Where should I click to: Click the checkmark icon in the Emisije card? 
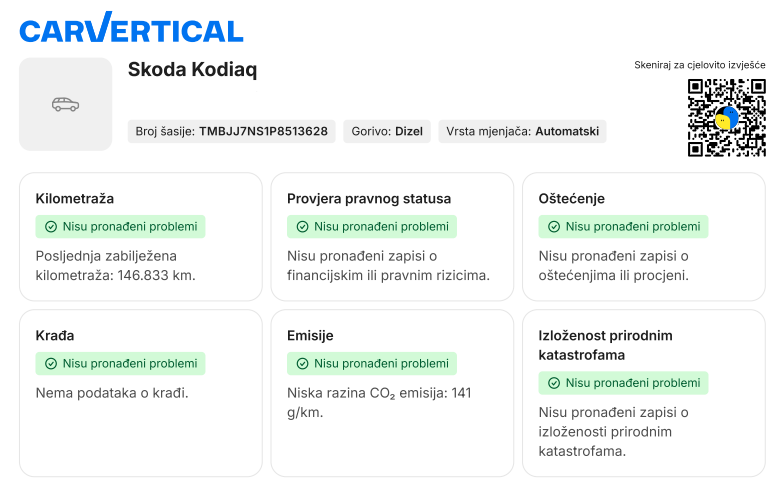click(302, 364)
